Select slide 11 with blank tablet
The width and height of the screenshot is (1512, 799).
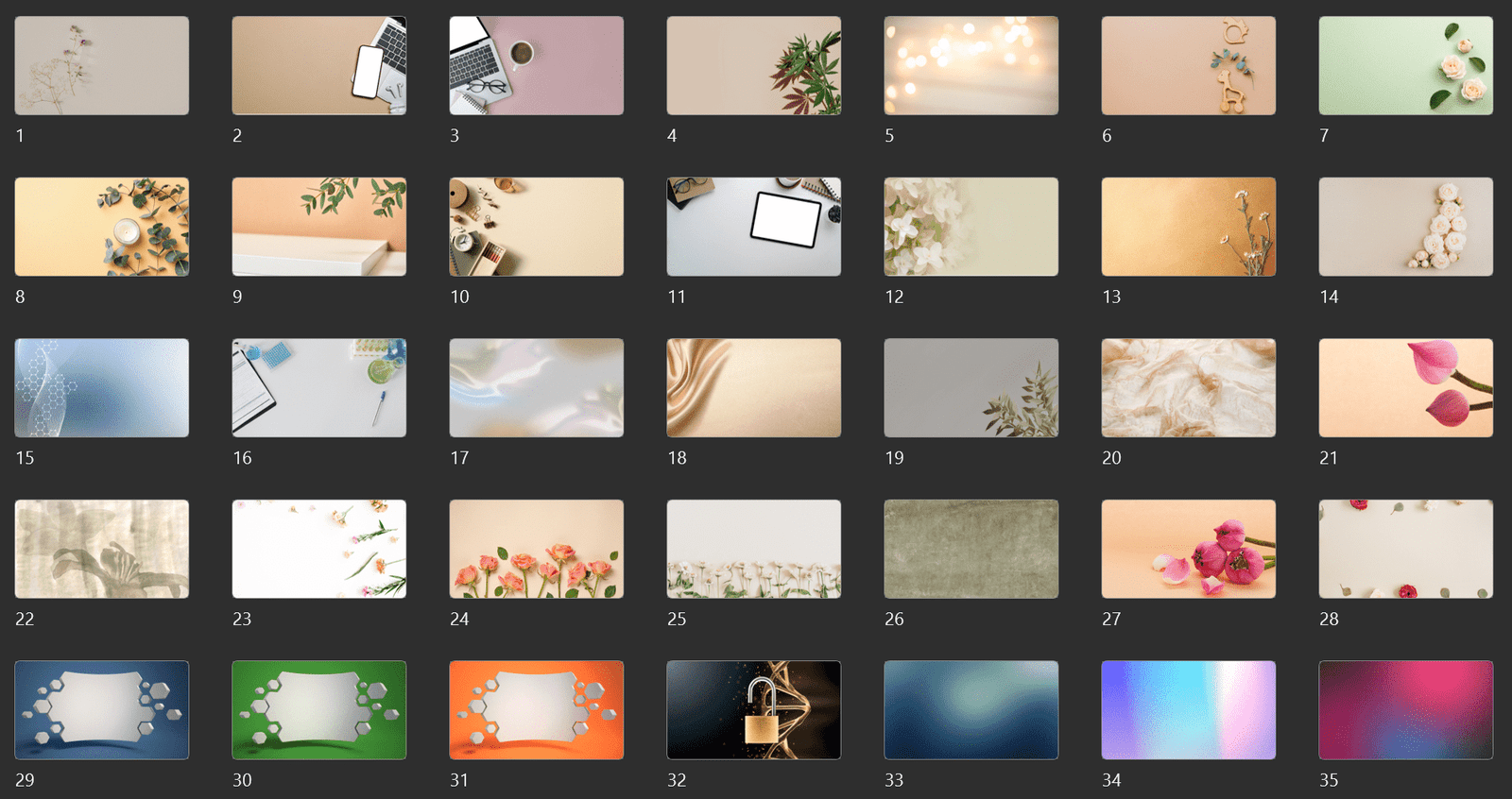coord(754,227)
